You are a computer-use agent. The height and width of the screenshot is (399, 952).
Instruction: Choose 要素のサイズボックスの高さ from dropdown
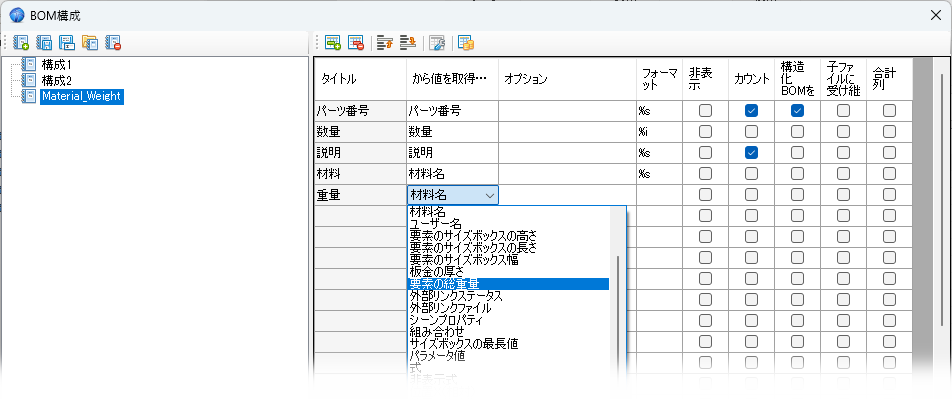[x=509, y=236]
